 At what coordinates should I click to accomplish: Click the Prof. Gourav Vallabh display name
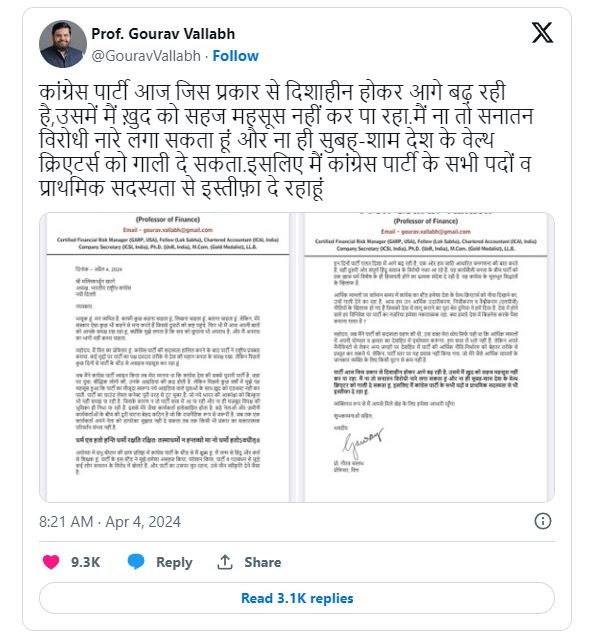coord(163,34)
